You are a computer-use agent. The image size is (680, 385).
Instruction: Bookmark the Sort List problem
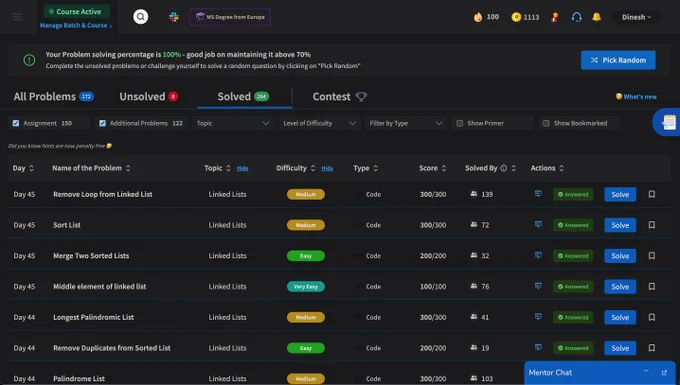coord(652,225)
